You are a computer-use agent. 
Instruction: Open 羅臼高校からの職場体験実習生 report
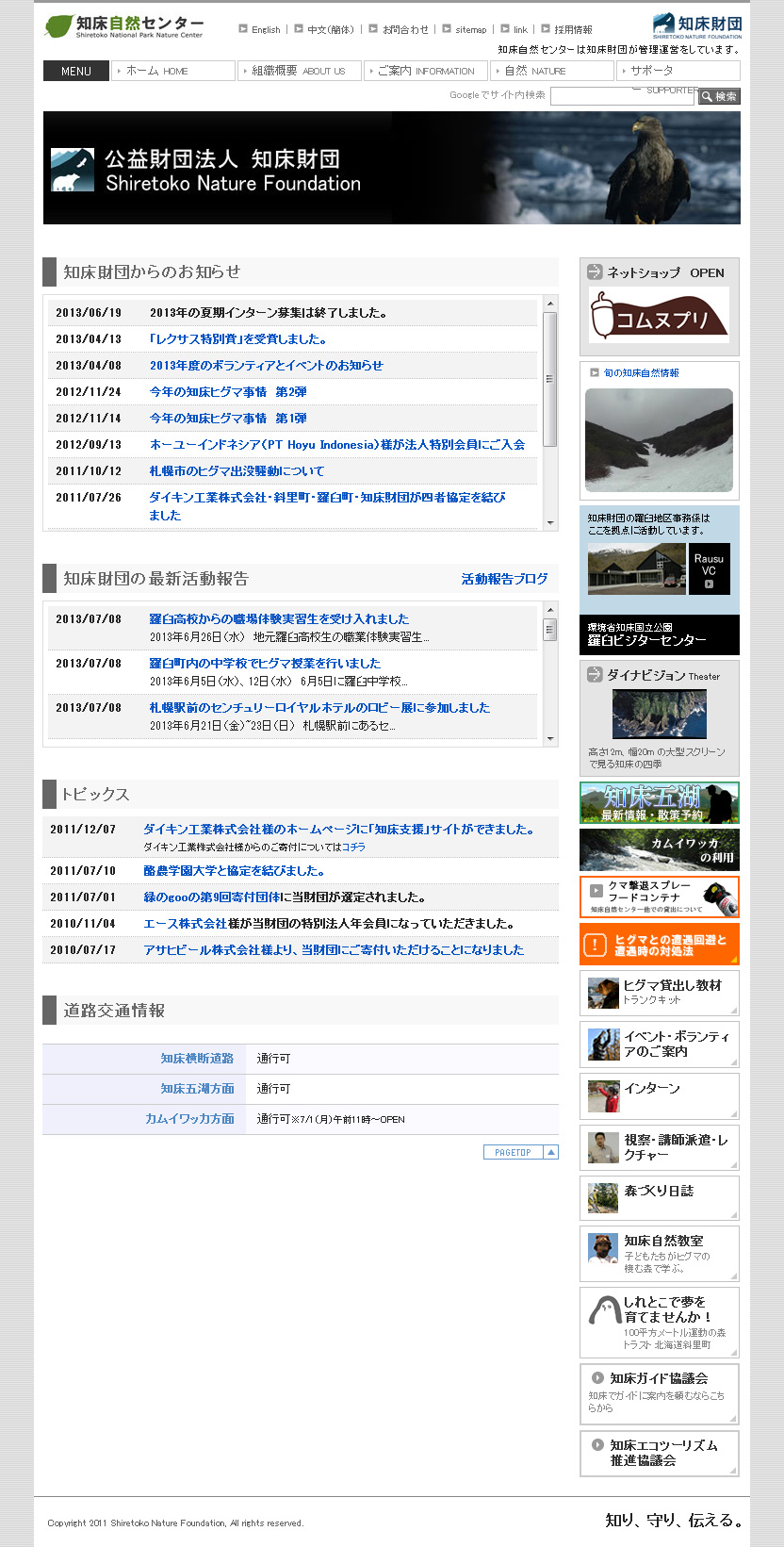[x=279, y=619]
